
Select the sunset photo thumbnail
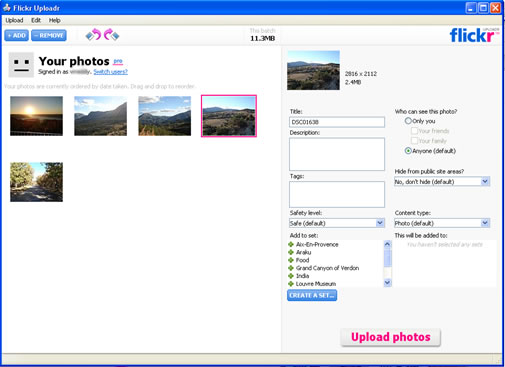click(x=36, y=116)
